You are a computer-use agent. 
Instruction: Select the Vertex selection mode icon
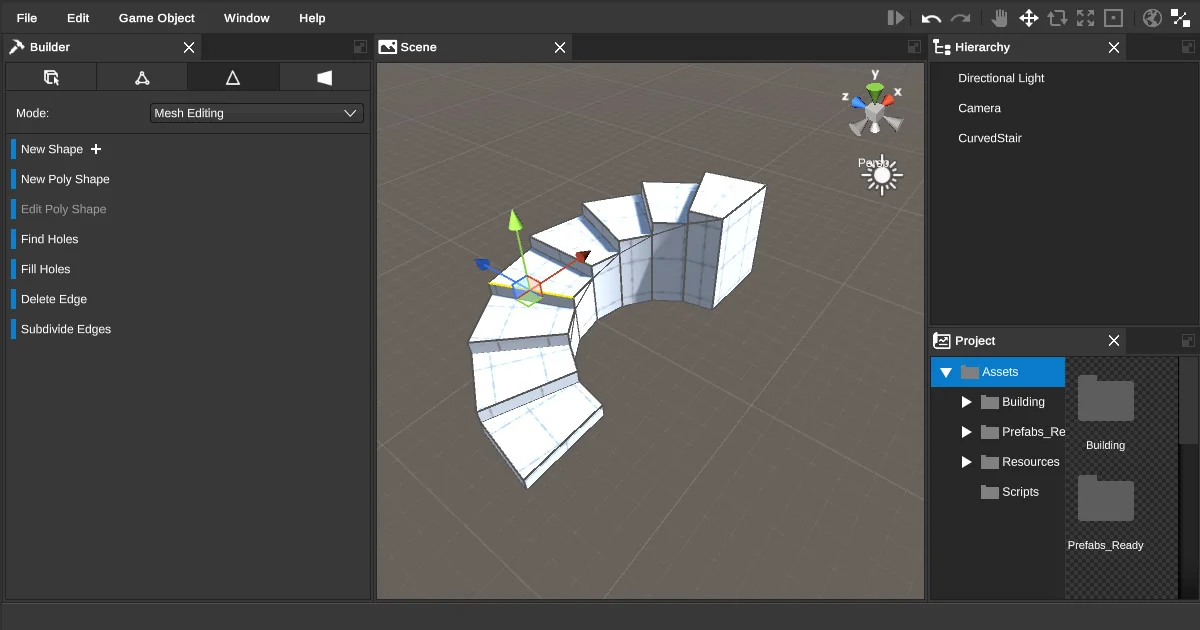[141, 77]
